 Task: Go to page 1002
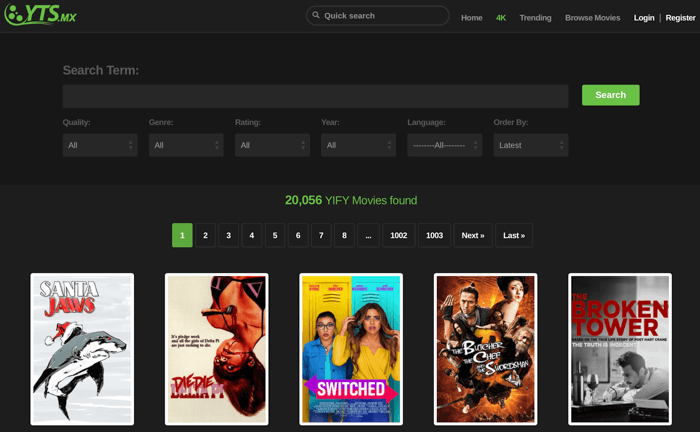click(399, 235)
